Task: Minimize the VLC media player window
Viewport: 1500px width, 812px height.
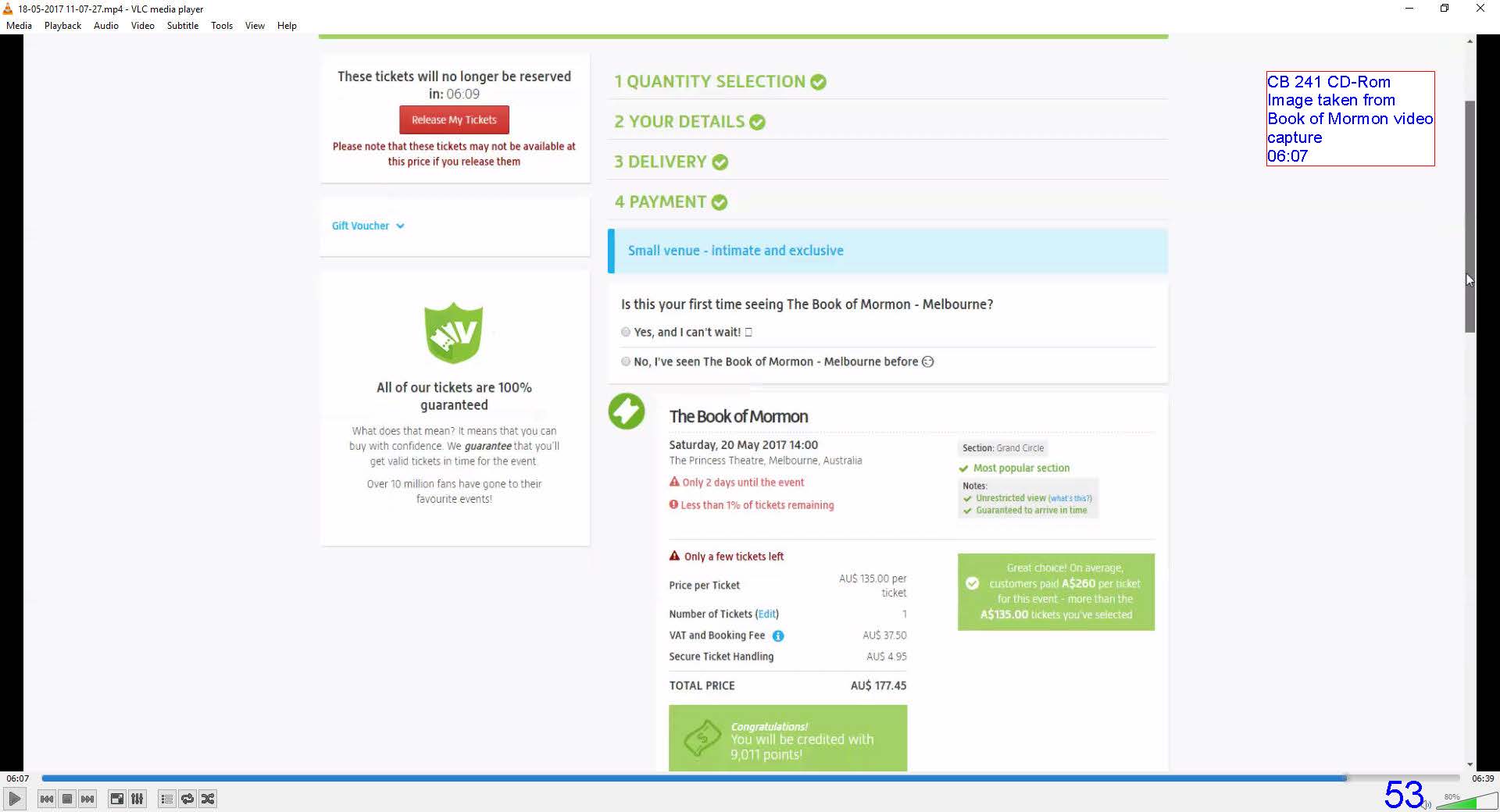Action: click(1409, 9)
